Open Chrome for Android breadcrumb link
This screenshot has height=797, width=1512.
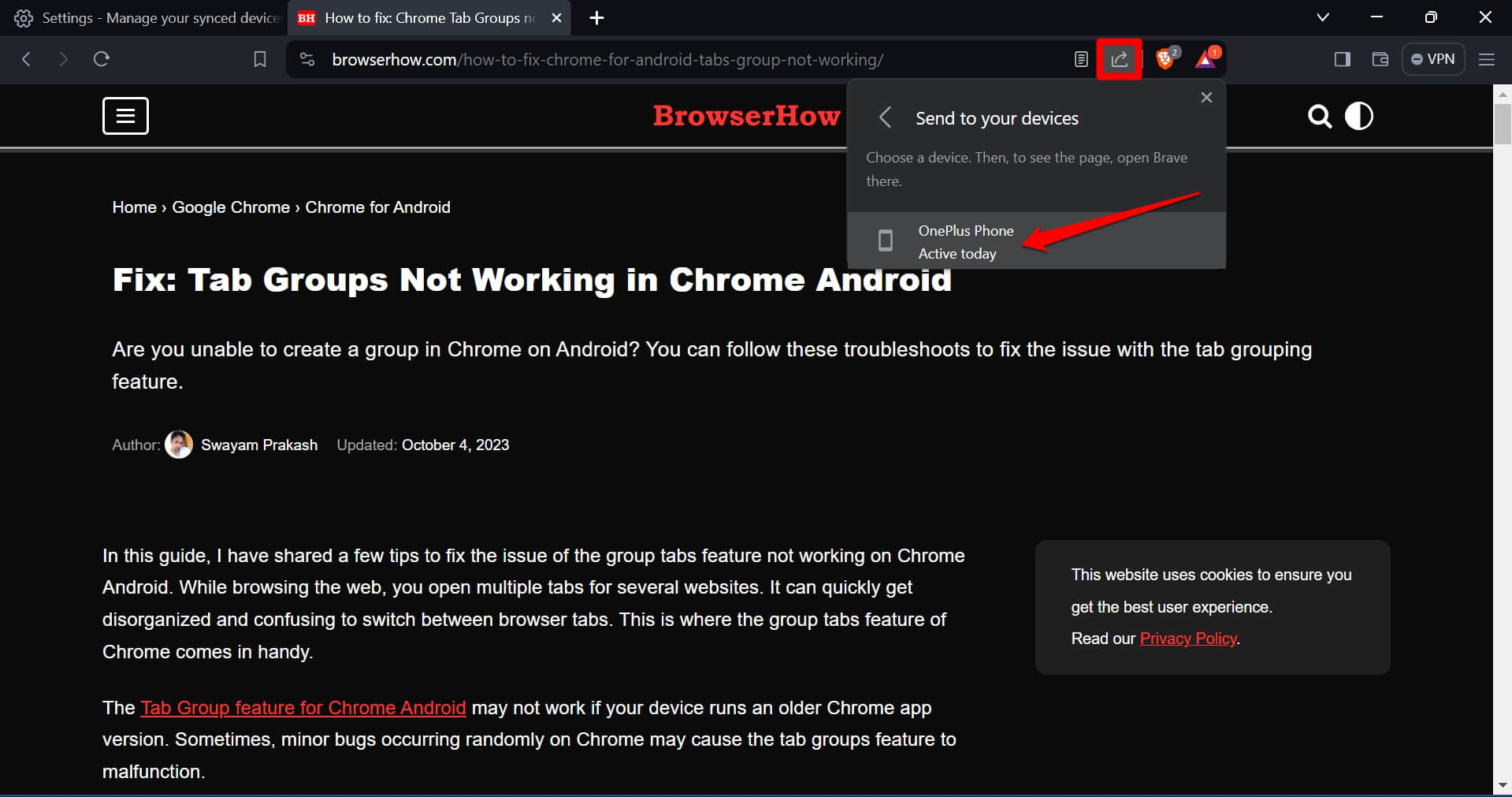click(377, 207)
